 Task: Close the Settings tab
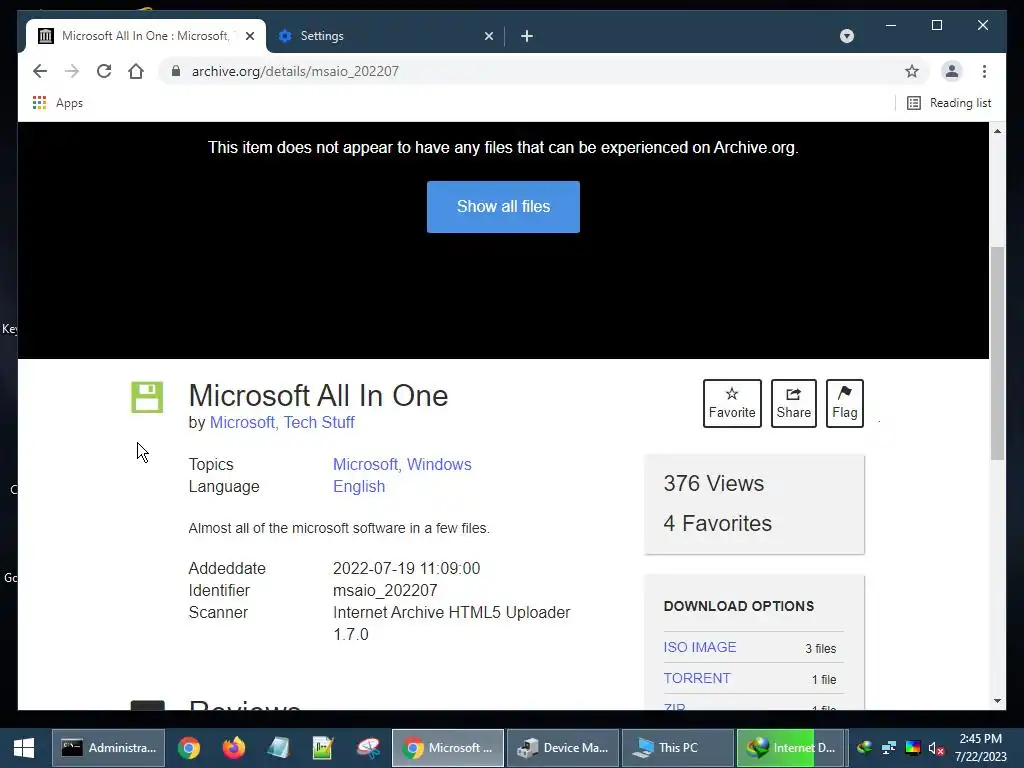(x=488, y=37)
